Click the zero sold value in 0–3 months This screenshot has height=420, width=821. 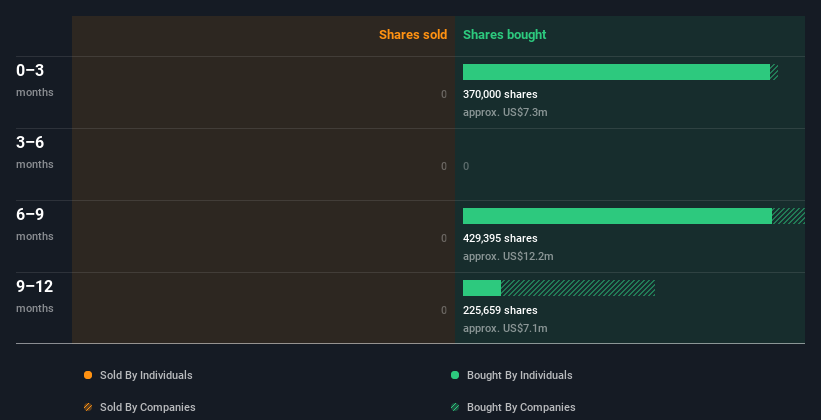[x=444, y=95]
